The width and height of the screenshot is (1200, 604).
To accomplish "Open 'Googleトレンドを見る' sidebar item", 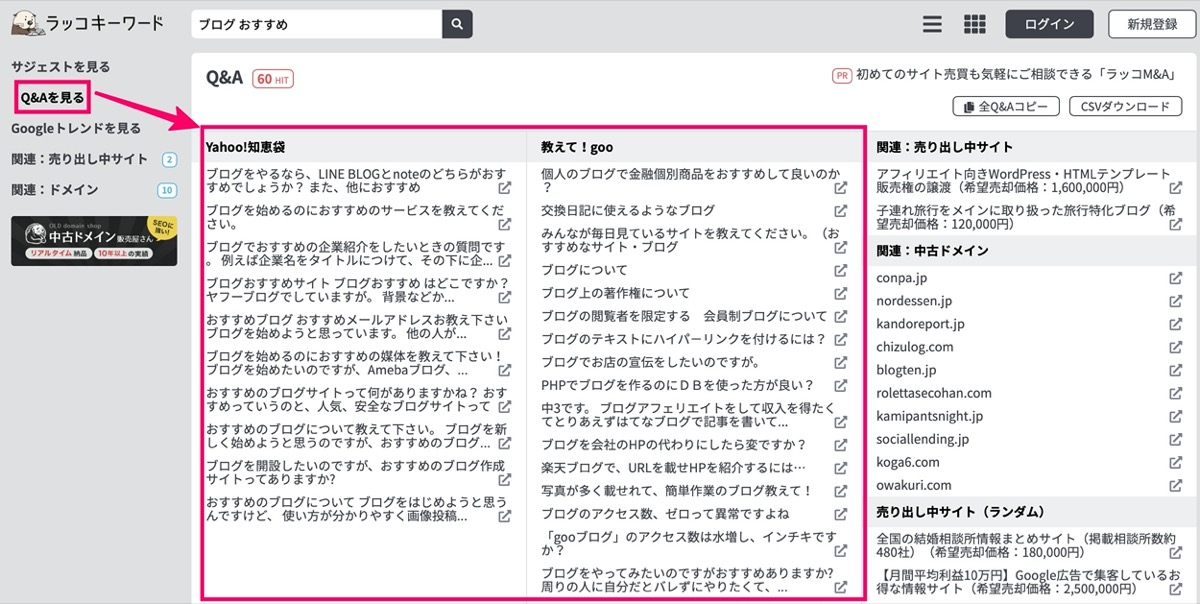I will click(x=76, y=128).
